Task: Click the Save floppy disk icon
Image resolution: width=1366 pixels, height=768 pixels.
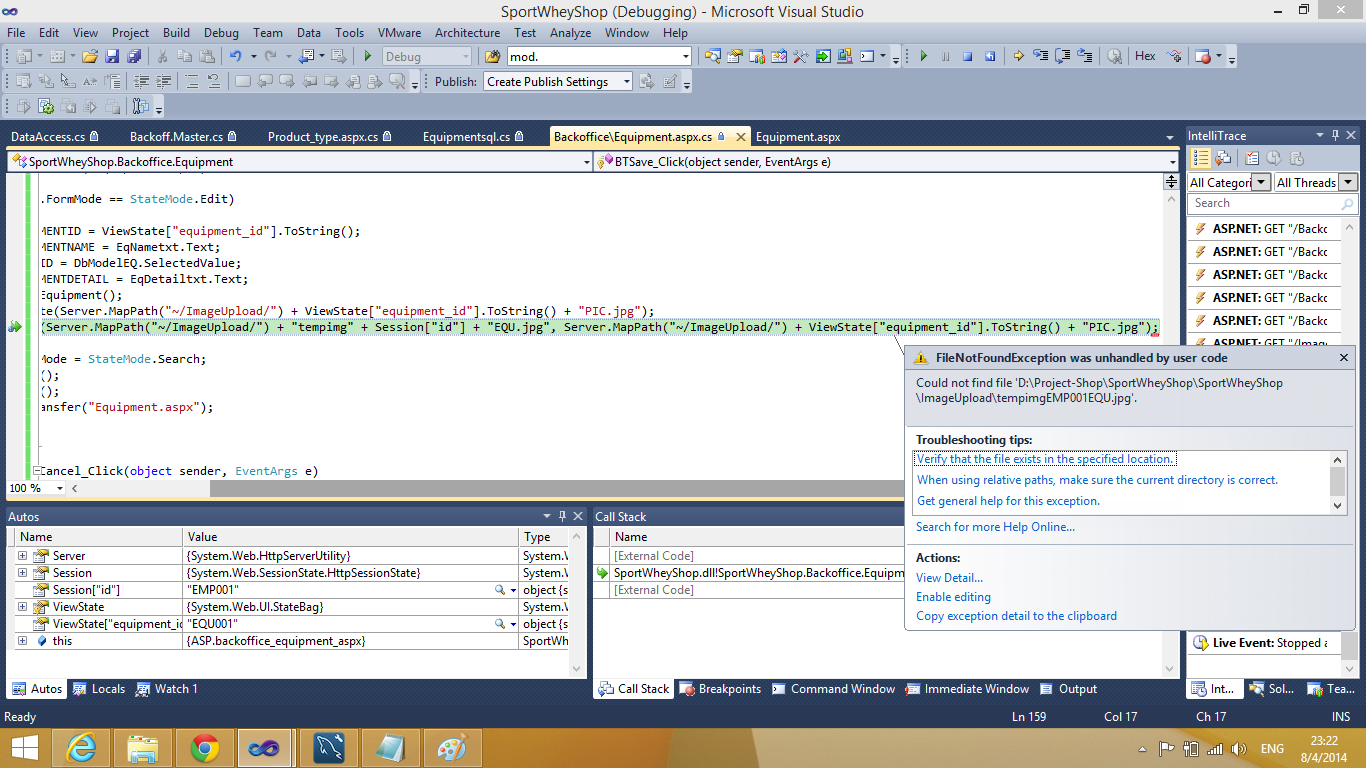Action: point(112,56)
